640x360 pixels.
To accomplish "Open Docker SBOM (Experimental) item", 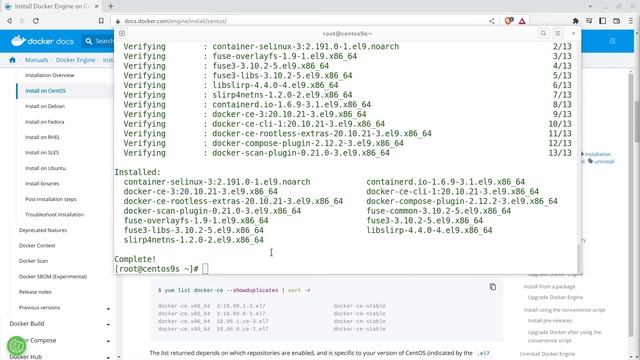I will point(53,276).
